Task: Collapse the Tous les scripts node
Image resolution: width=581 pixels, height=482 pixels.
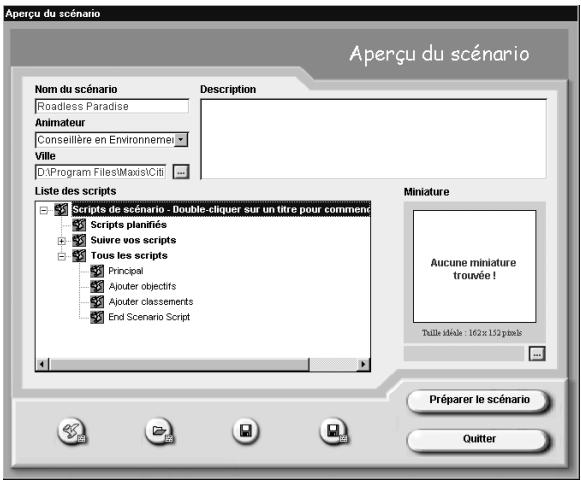Action: (x=62, y=256)
